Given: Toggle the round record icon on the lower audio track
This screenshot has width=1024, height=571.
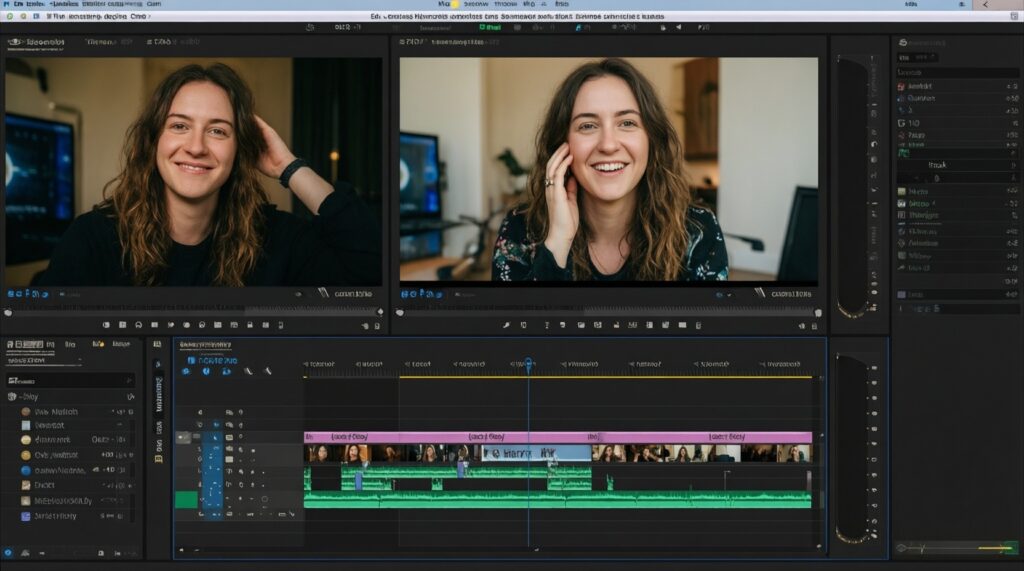Looking at the screenshot, I should [x=264, y=498].
